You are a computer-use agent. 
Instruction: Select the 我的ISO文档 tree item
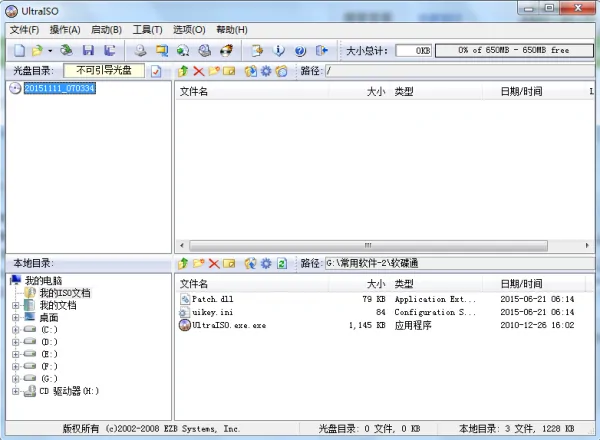65,293
